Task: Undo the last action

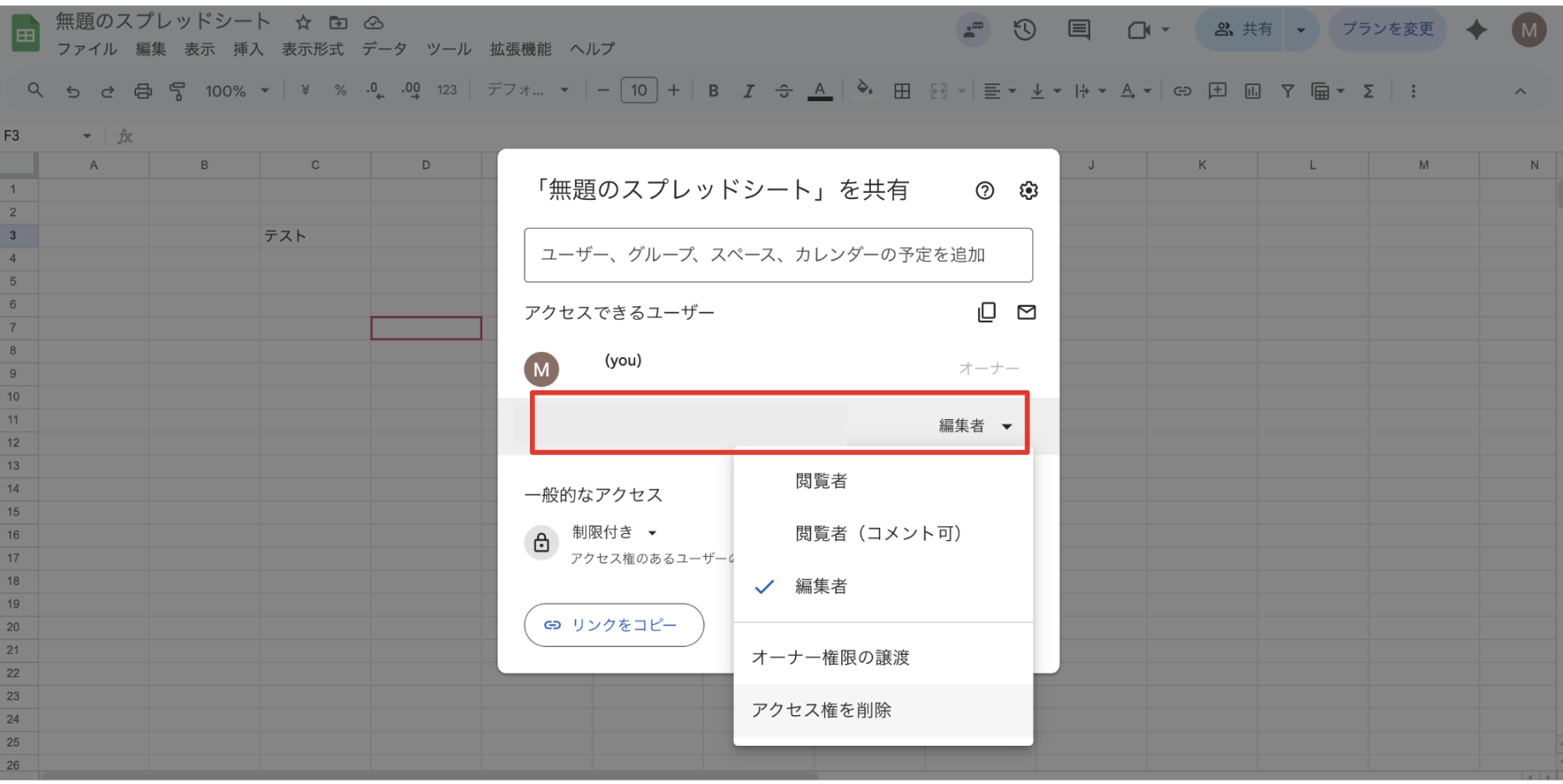Action: (x=72, y=91)
